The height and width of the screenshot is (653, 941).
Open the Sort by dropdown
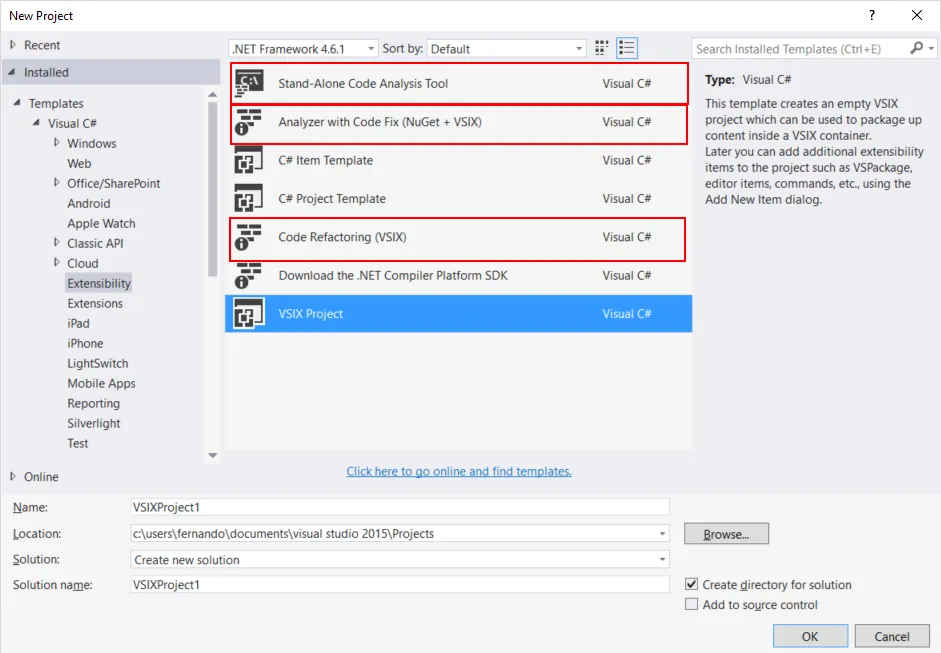tap(506, 49)
